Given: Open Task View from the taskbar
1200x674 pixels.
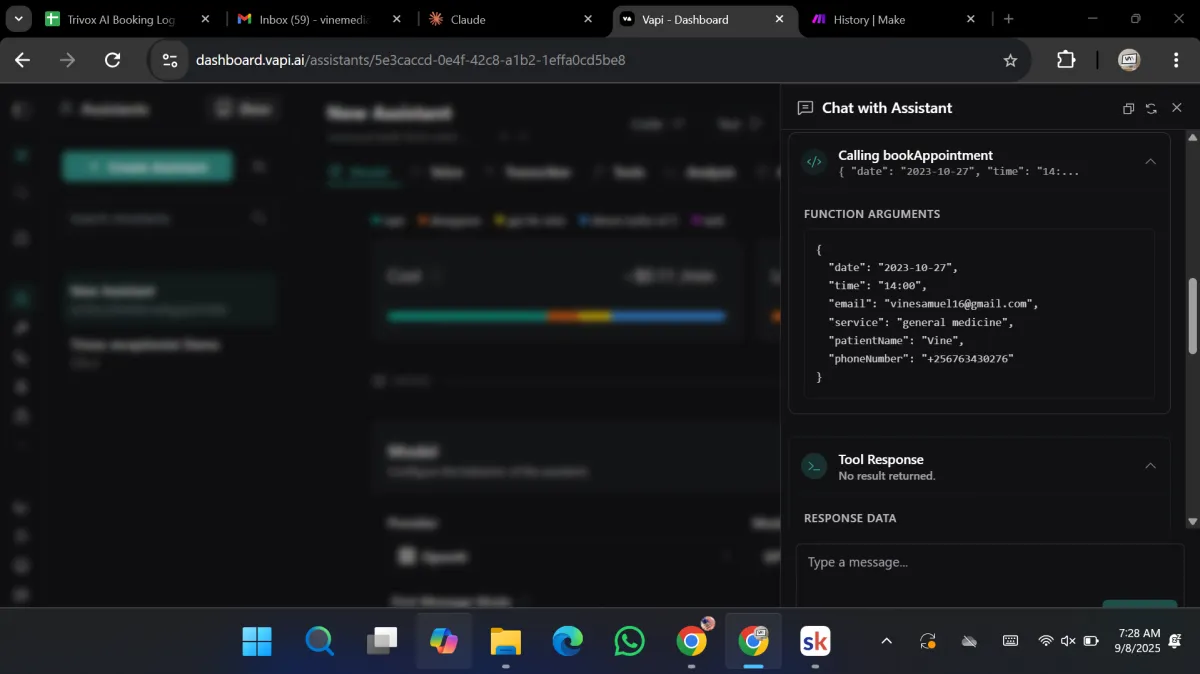Looking at the screenshot, I should 381,641.
